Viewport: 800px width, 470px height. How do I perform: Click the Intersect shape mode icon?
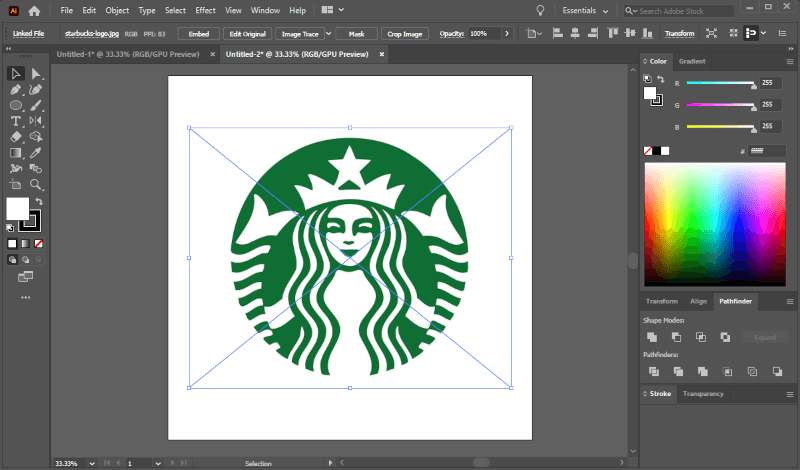(x=701, y=337)
